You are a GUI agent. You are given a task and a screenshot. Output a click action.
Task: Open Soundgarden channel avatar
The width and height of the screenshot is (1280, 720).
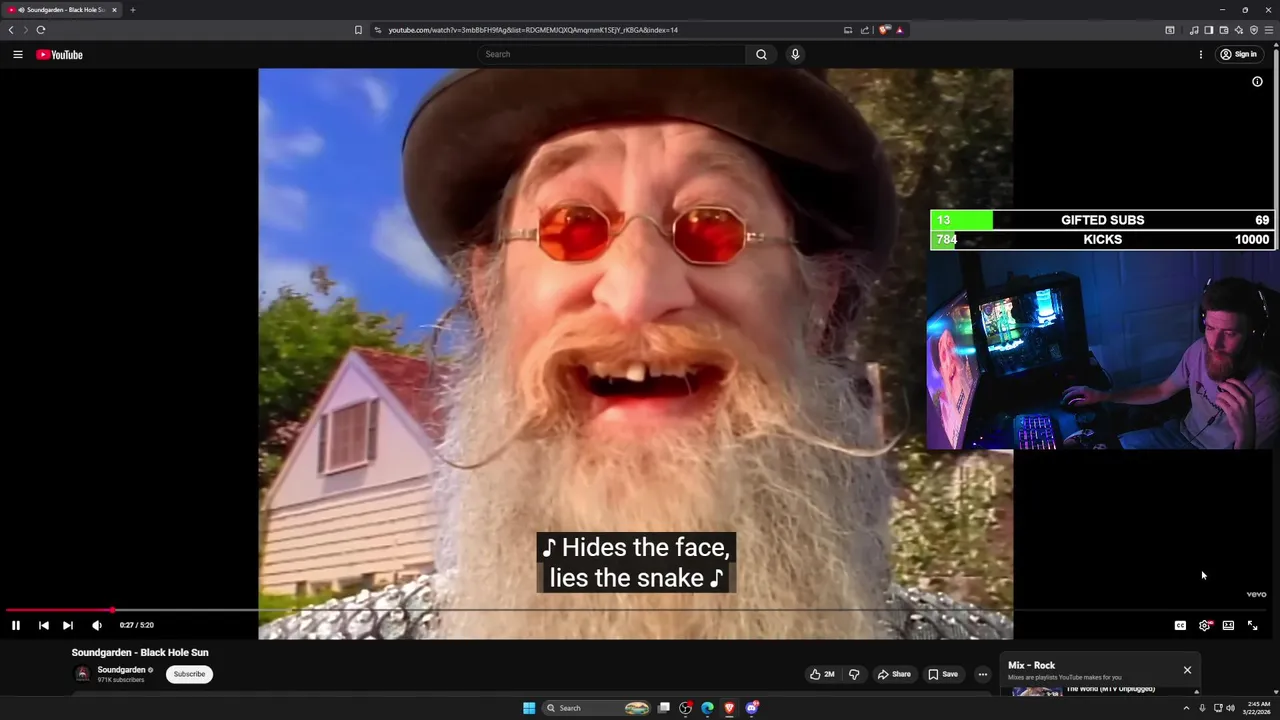coord(83,674)
